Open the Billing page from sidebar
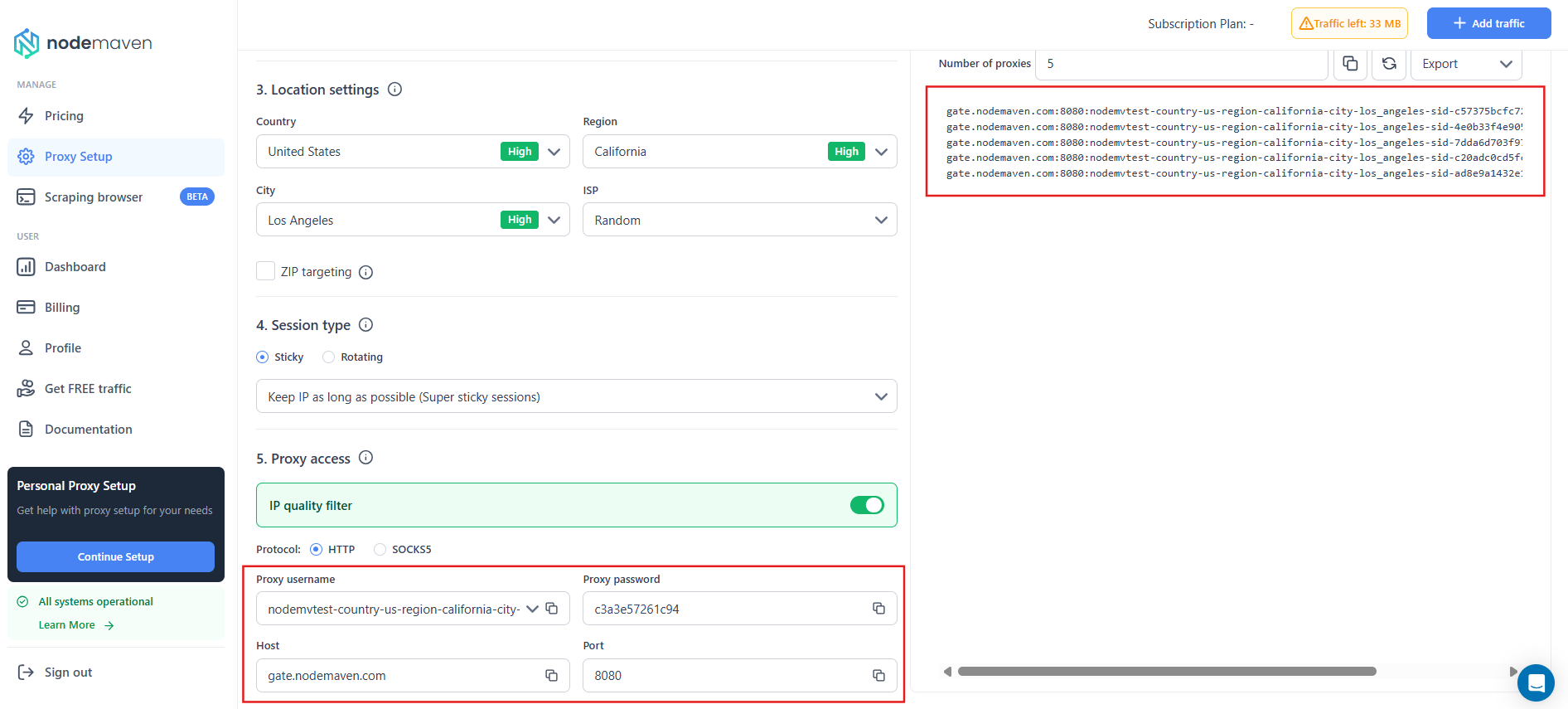The width and height of the screenshot is (1568, 709). 62,308
